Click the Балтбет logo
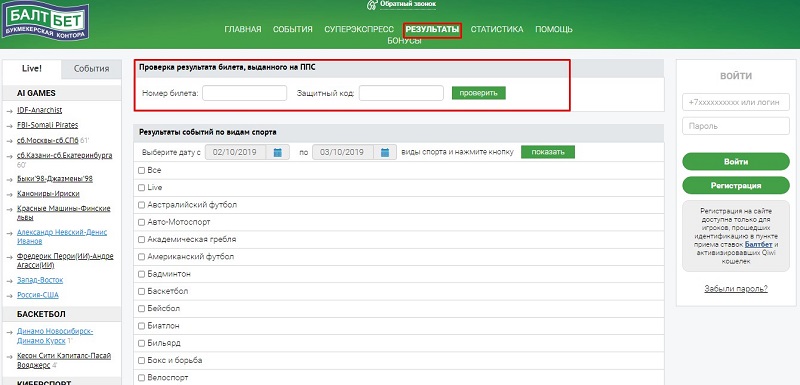800x385 pixels. [x=45, y=20]
